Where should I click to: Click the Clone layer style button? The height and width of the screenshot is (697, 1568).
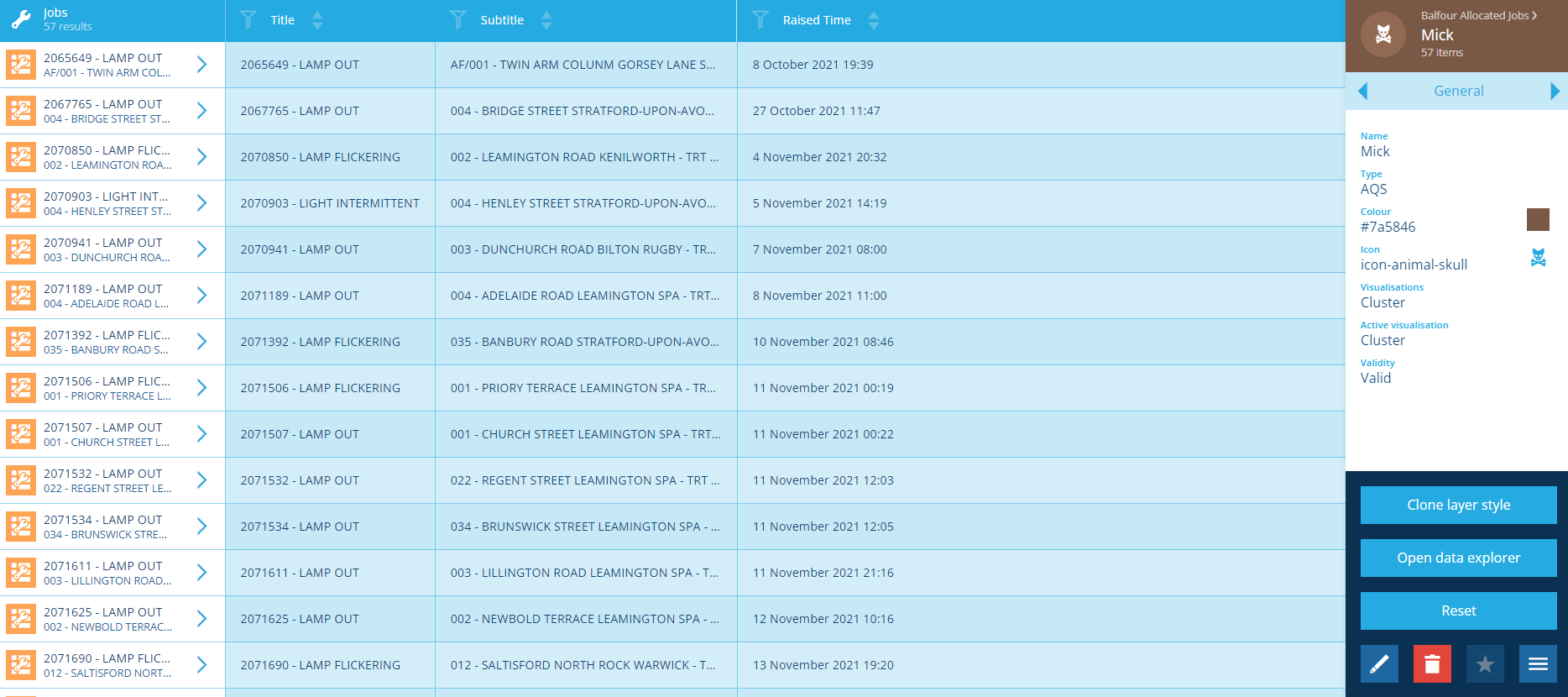pyautogui.click(x=1458, y=505)
